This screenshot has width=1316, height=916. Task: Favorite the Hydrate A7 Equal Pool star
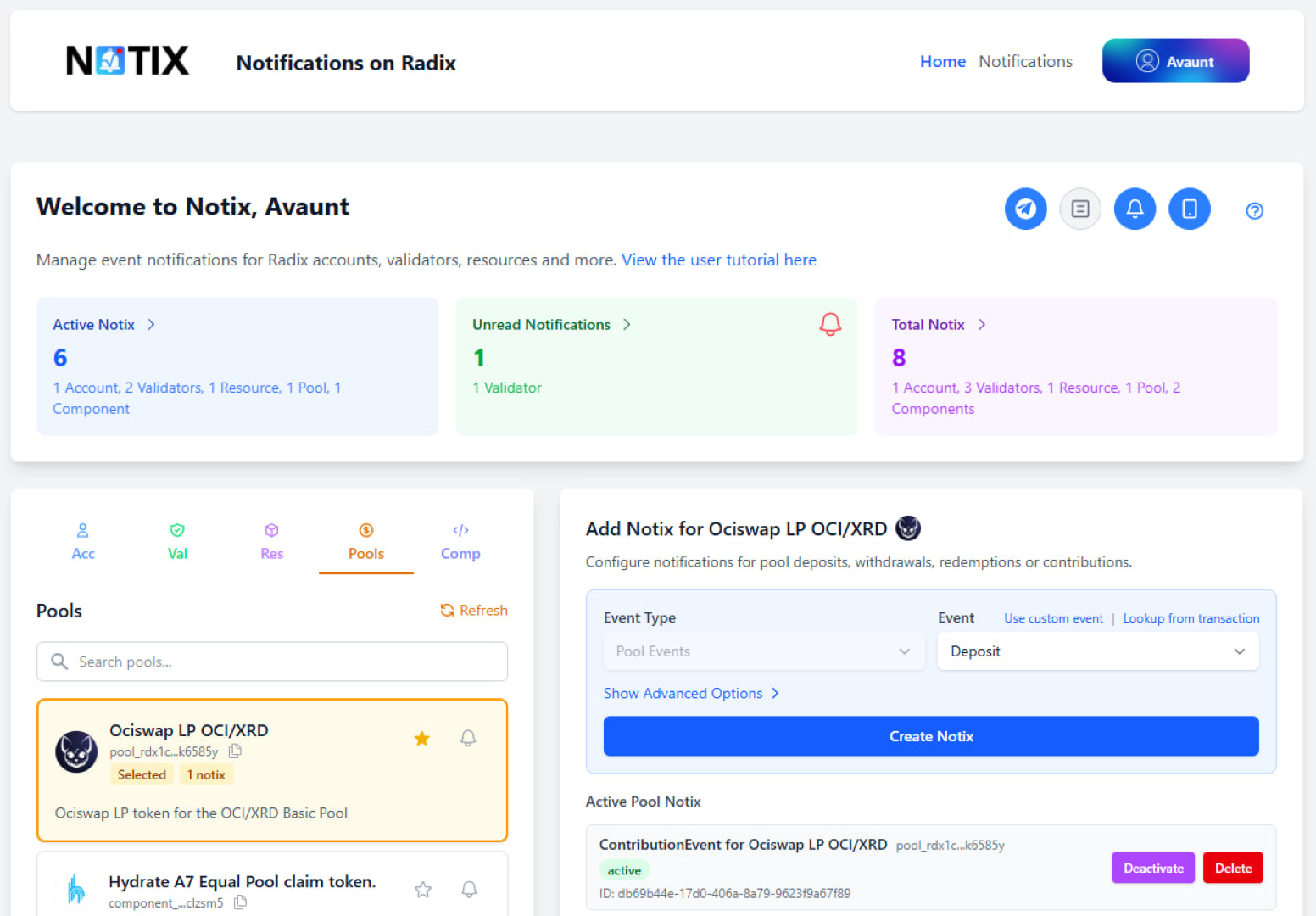pos(423,890)
